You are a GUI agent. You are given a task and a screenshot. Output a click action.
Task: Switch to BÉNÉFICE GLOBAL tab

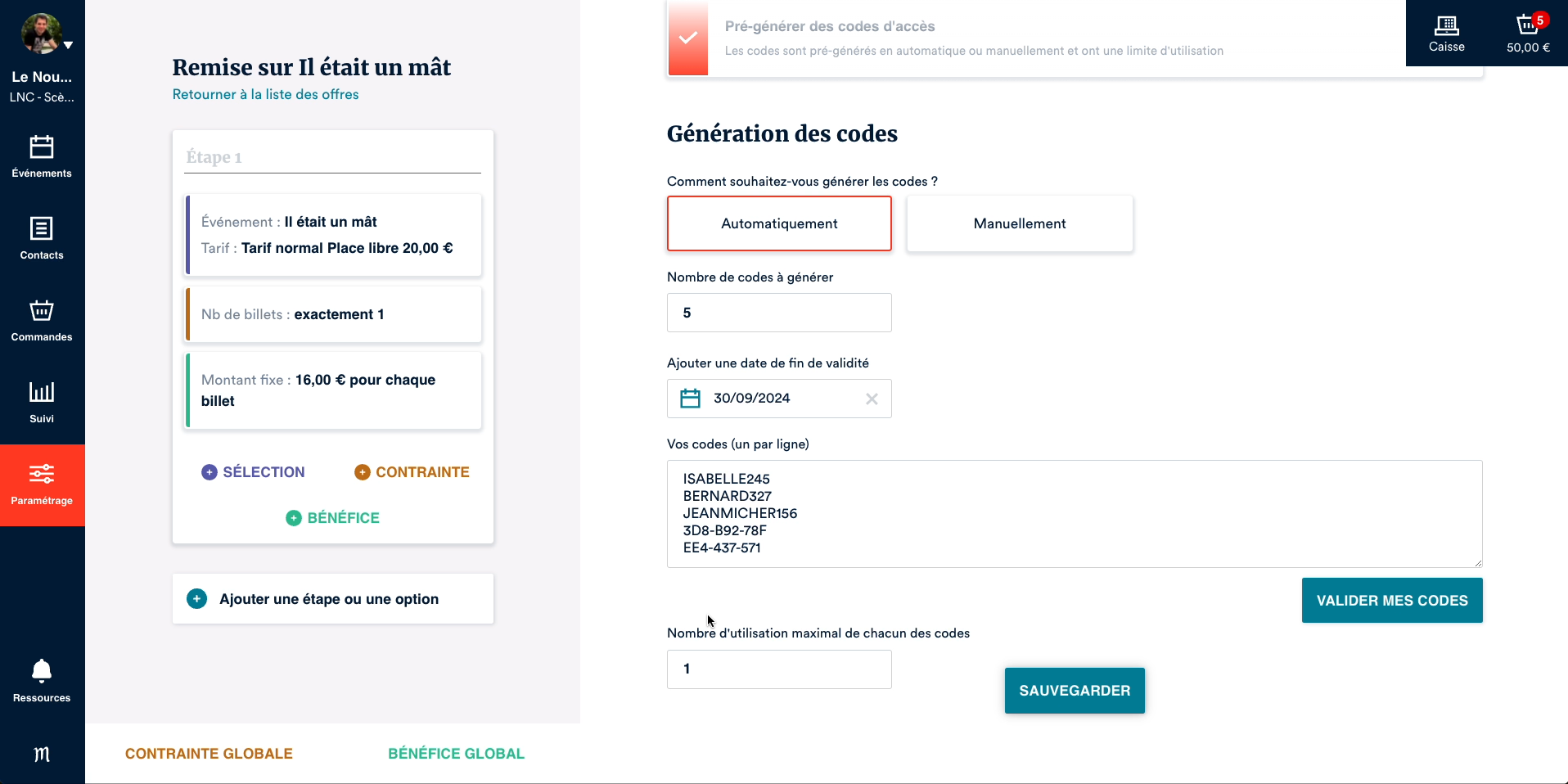pyautogui.click(x=456, y=754)
